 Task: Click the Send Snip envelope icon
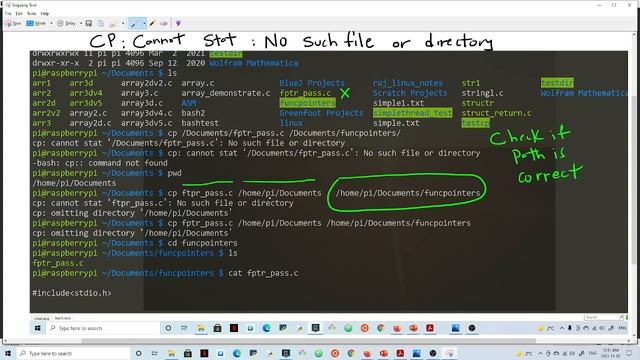(x=113, y=24)
